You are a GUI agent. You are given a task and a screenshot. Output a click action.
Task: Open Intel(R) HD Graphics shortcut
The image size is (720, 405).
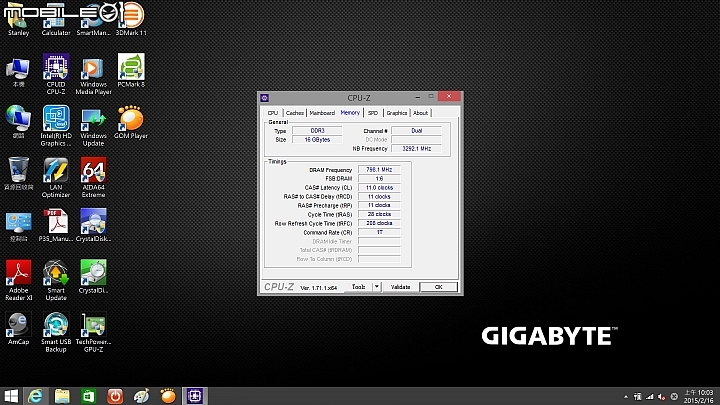coord(56,125)
